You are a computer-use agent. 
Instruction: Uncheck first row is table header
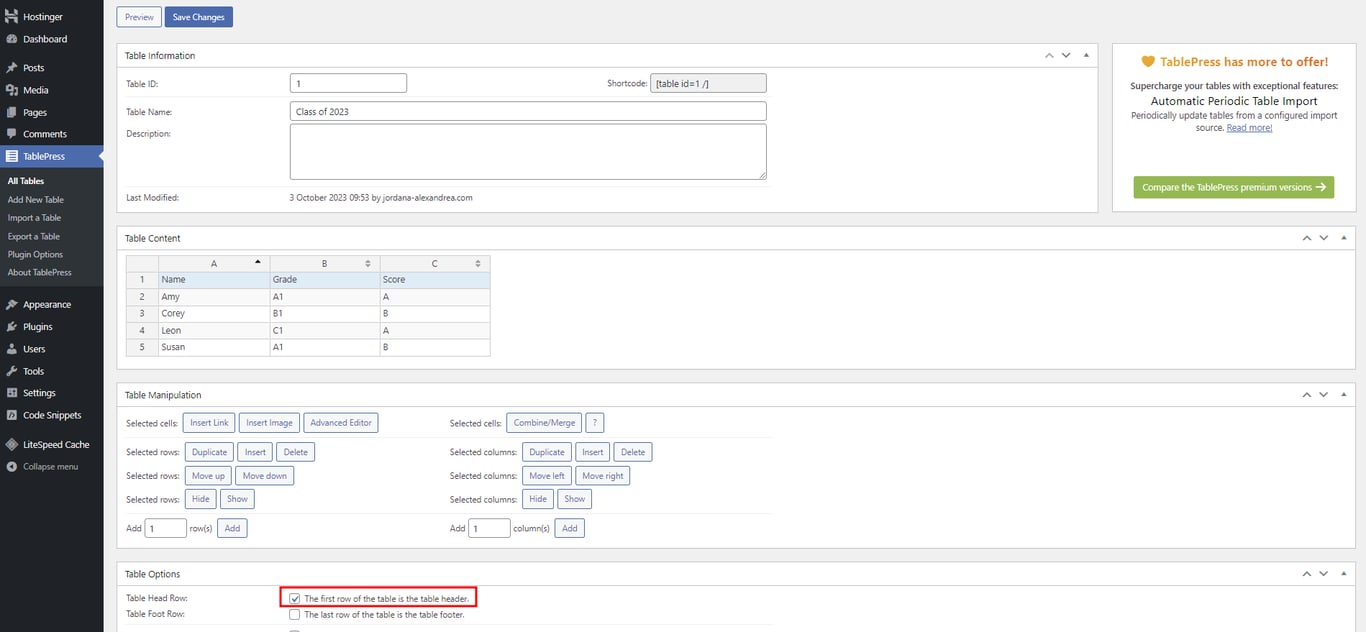point(294,598)
